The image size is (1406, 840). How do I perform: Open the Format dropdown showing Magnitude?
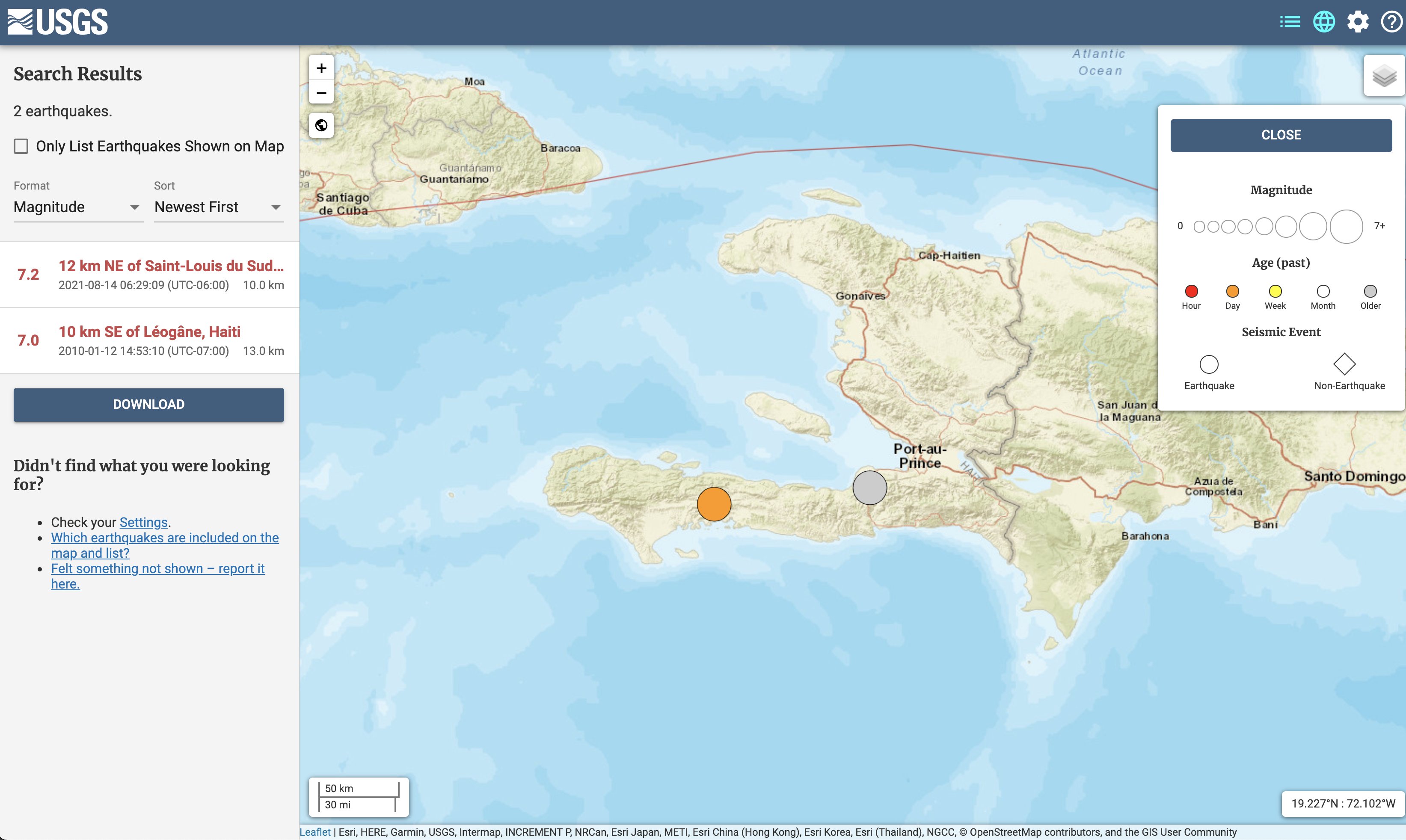click(77, 207)
